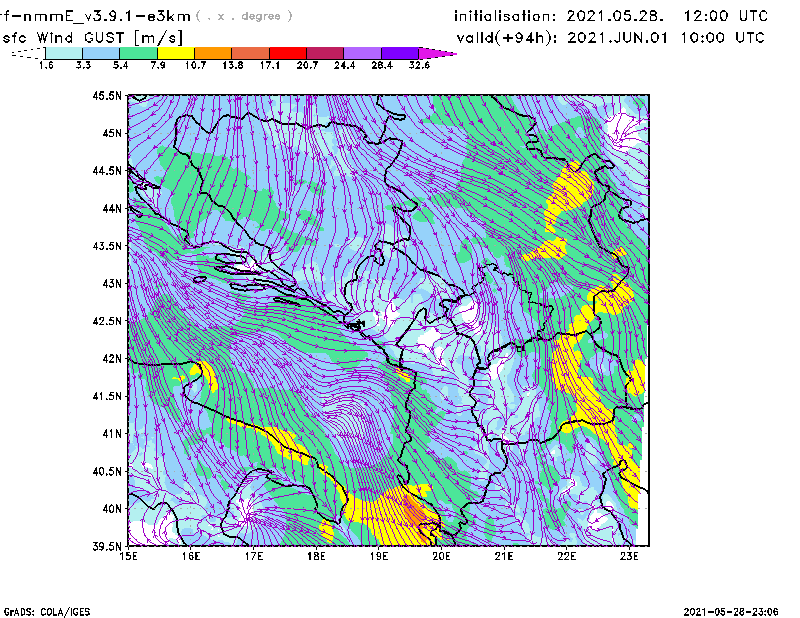Click the legend value '7.9'
The height and width of the screenshot is (618, 800).
point(158,65)
